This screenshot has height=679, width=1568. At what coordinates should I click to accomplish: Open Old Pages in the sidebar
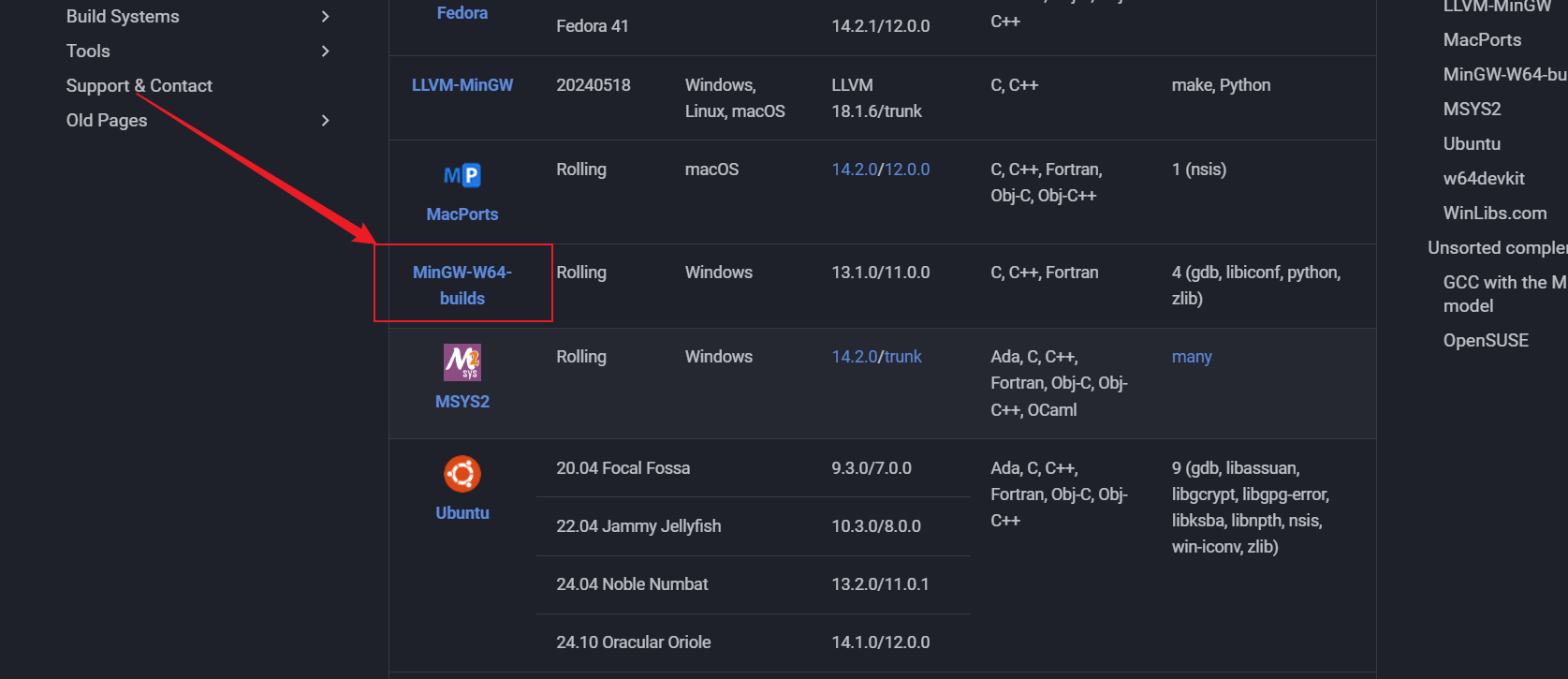[107, 121]
